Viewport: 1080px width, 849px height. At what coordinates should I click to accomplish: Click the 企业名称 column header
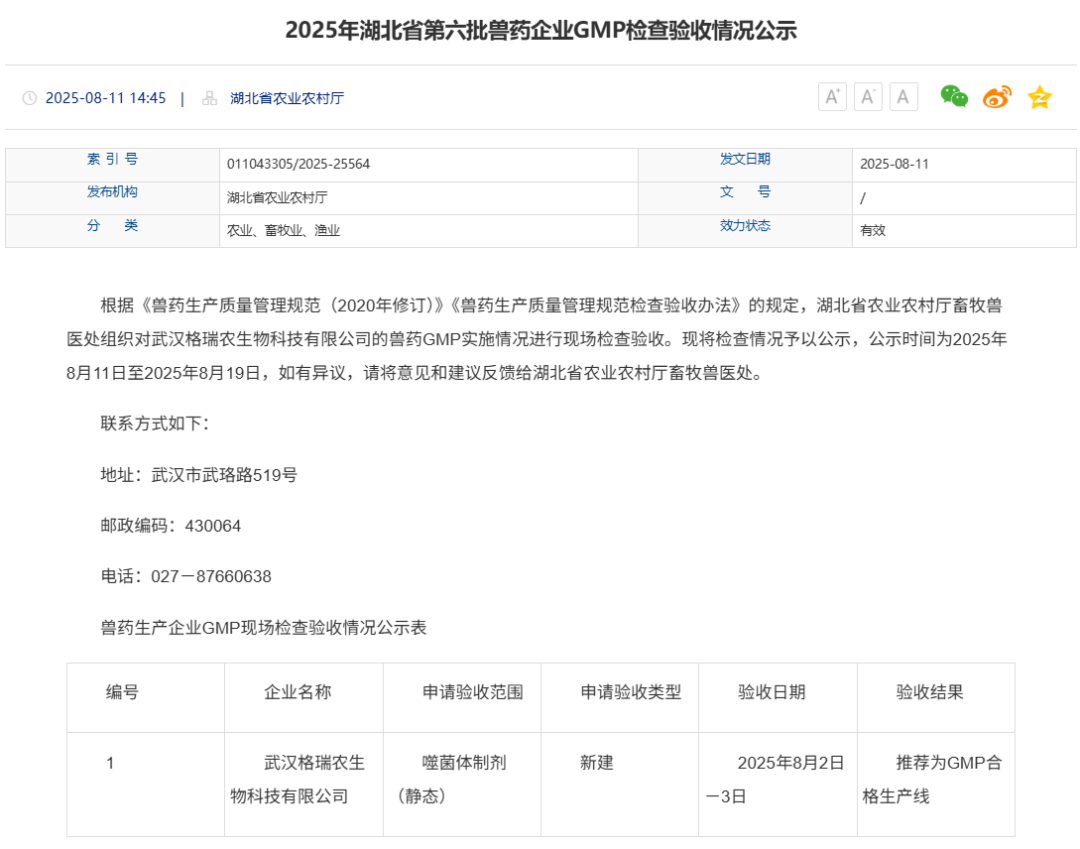[298, 692]
